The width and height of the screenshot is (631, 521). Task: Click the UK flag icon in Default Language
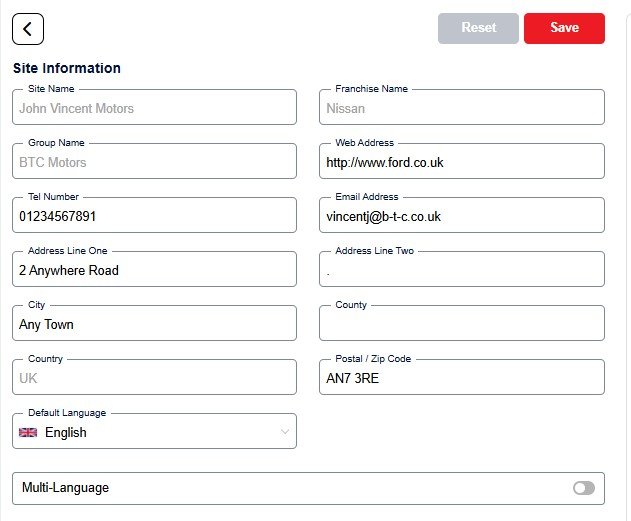[28, 432]
